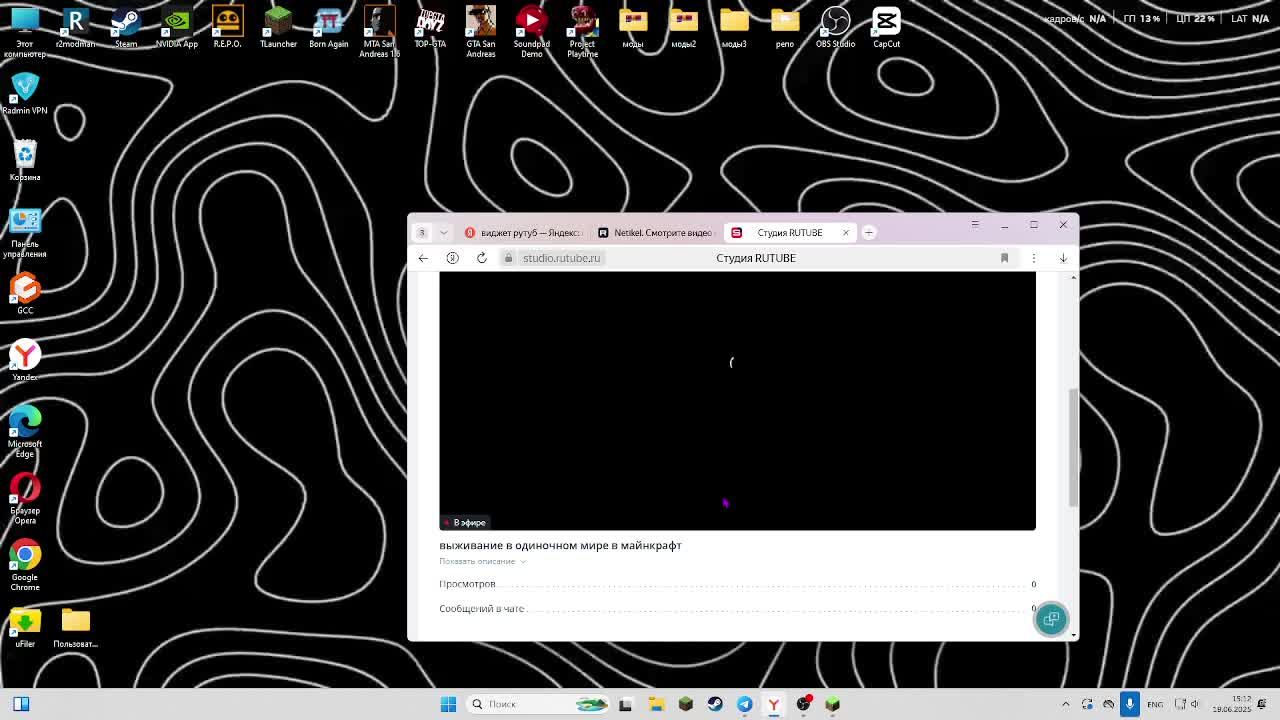Reload the RUTUBE studio page
Viewport: 1280px width, 720px height.
[x=482, y=258]
